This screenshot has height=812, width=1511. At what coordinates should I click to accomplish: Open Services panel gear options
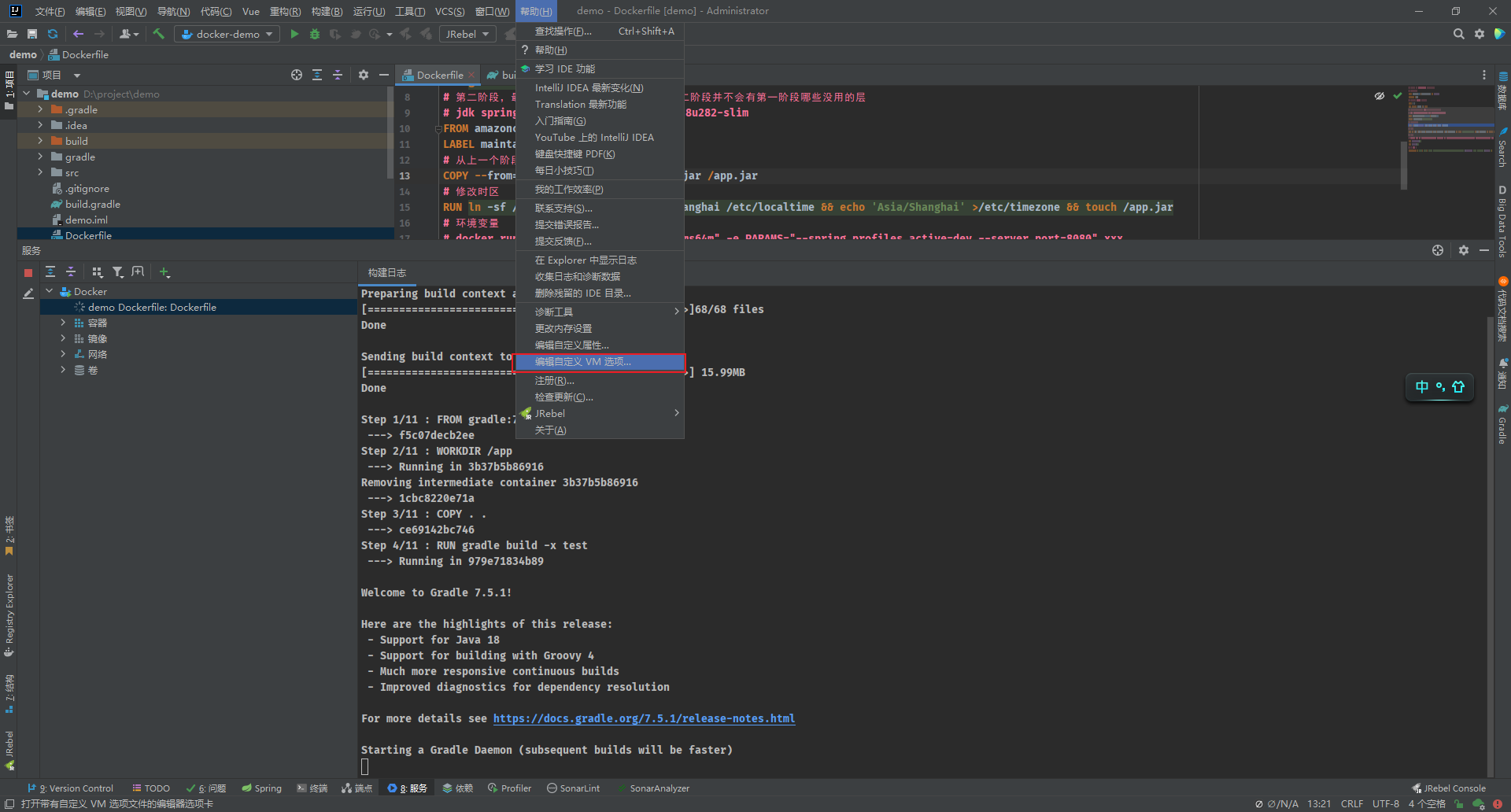(x=1463, y=250)
